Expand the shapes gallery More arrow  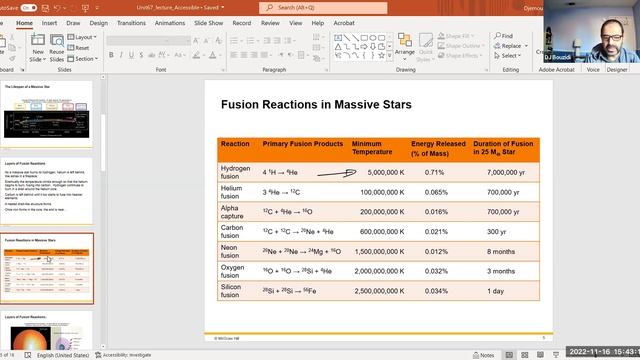coord(390,55)
